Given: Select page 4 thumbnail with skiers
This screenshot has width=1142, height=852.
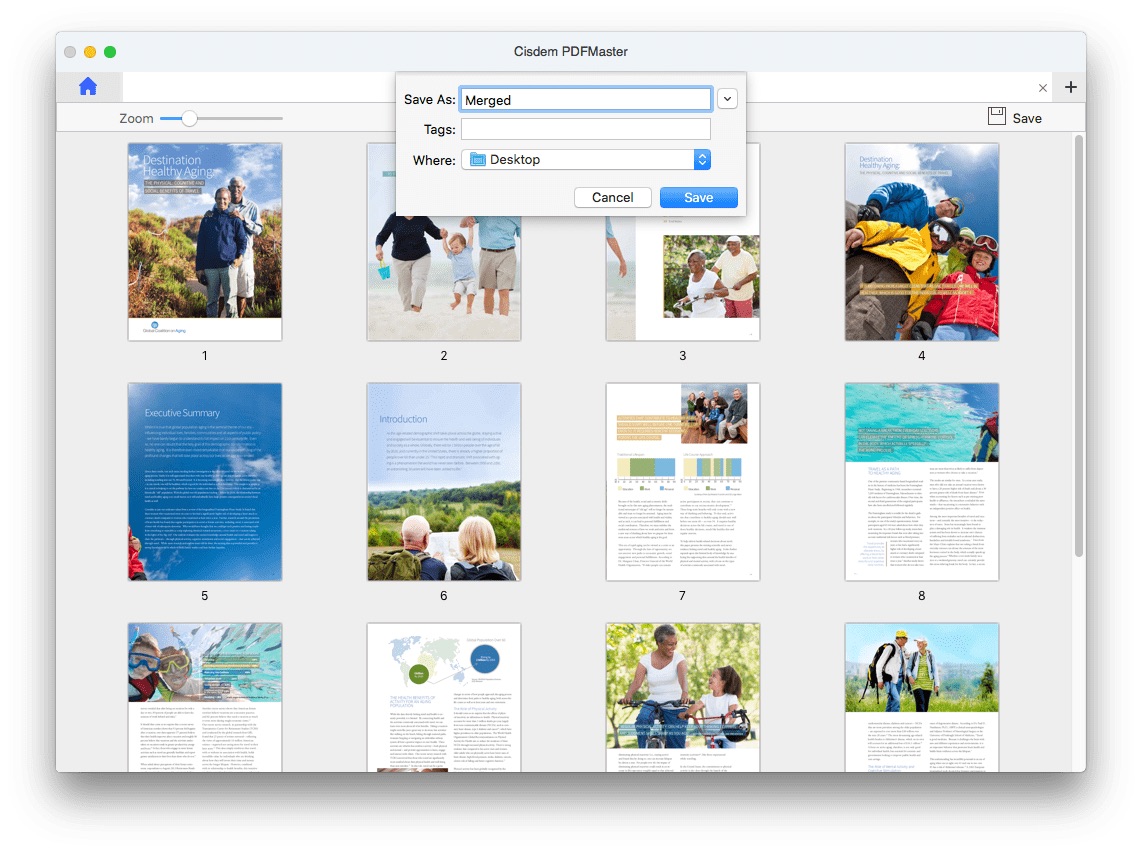Looking at the screenshot, I should pos(921,241).
